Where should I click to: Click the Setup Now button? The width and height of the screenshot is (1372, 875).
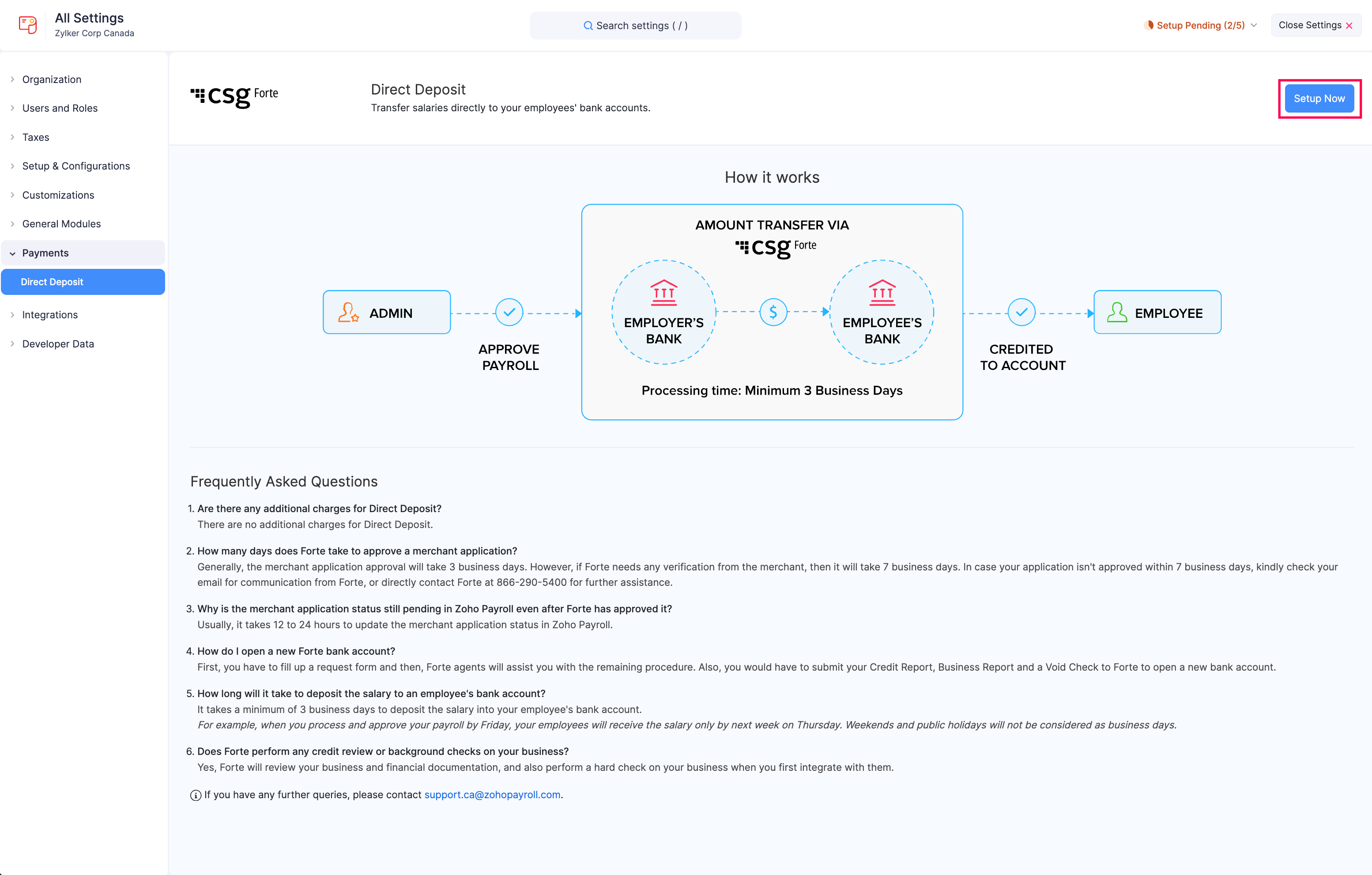(1319, 98)
